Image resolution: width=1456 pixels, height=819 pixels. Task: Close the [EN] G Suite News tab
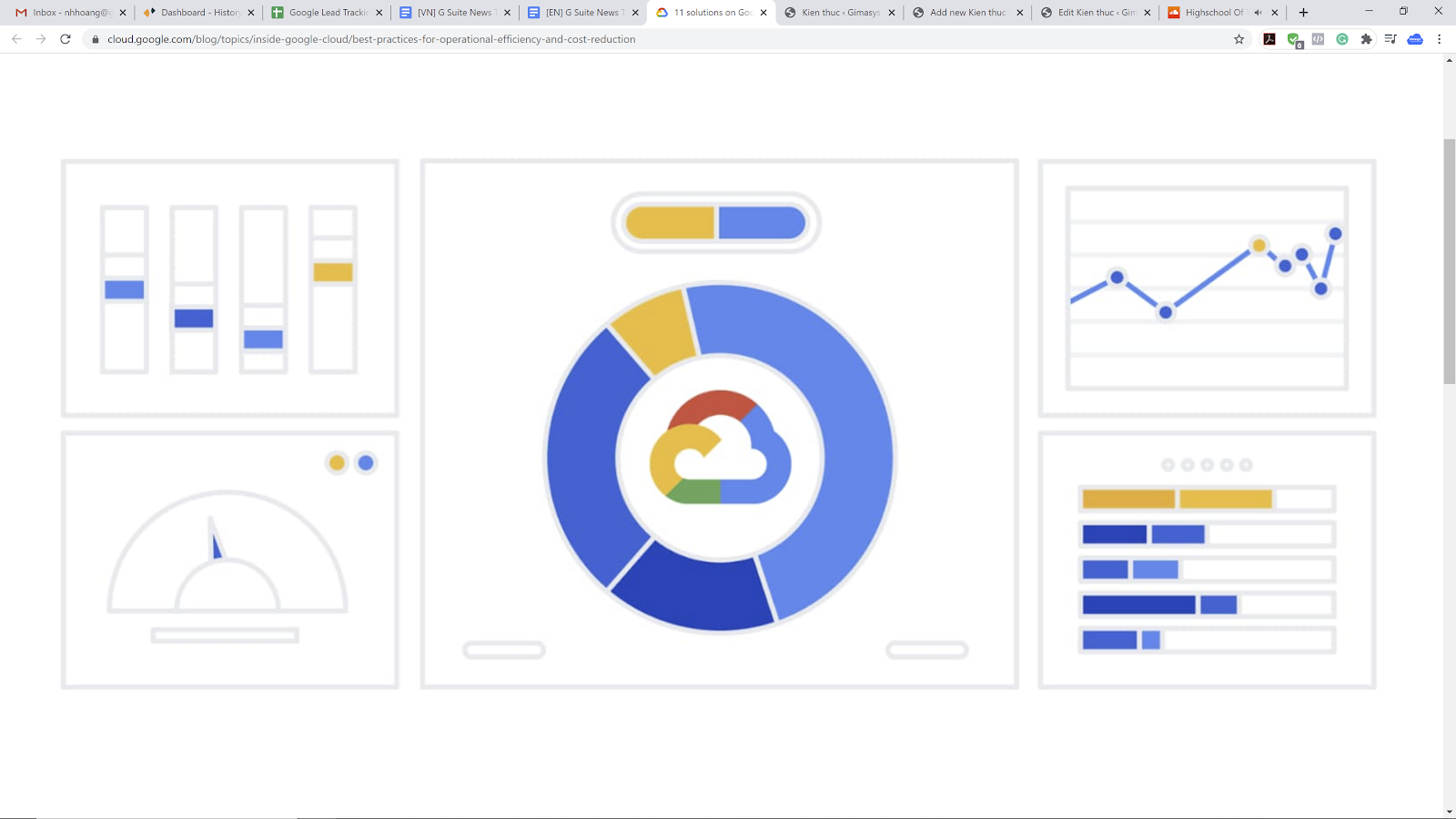(x=636, y=13)
